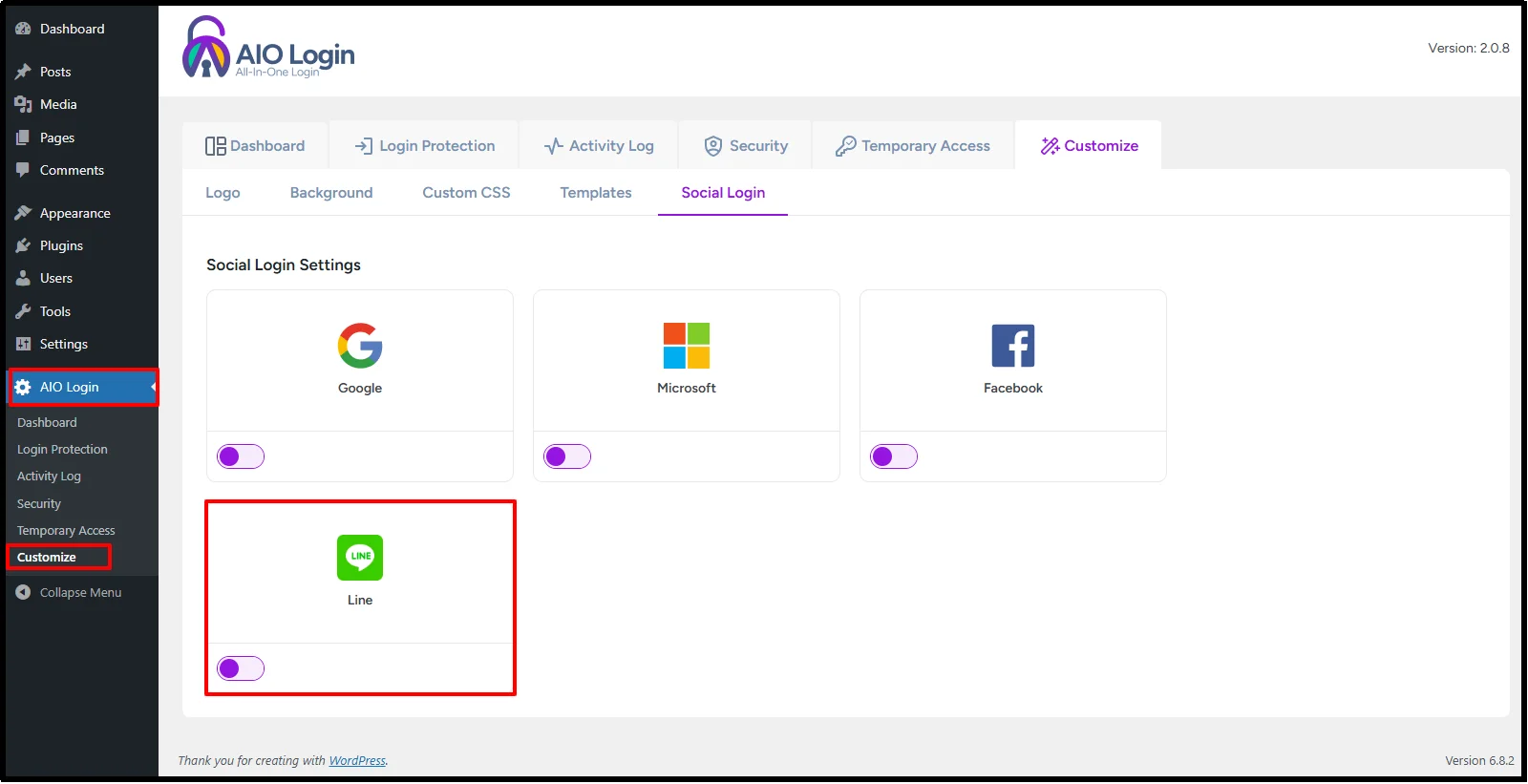
Task: Click the Activity Log pulse icon
Action: tap(554, 146)
